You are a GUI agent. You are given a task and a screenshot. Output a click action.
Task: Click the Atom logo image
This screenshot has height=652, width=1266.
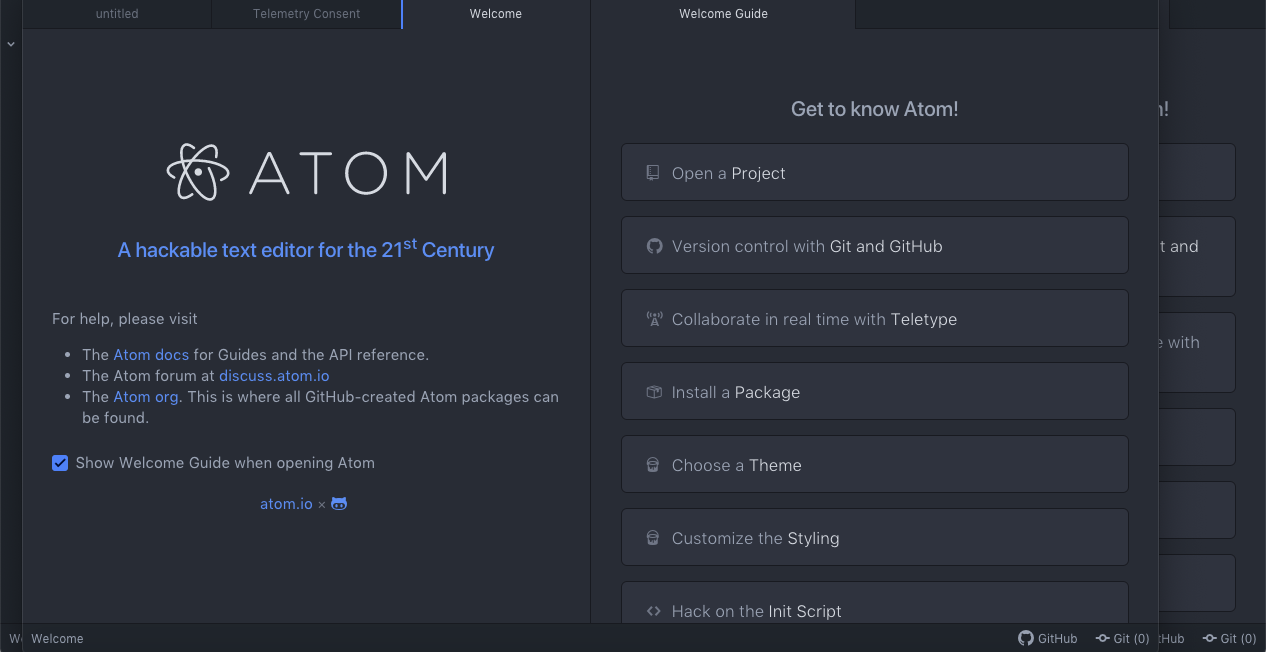pyautogui.click(x=306, y=172)
